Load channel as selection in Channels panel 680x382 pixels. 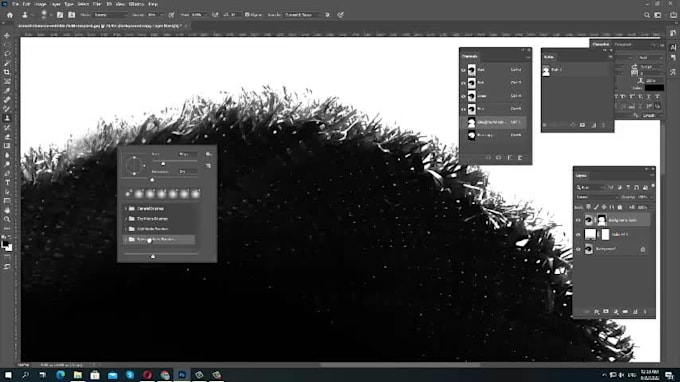coord(488,157)
